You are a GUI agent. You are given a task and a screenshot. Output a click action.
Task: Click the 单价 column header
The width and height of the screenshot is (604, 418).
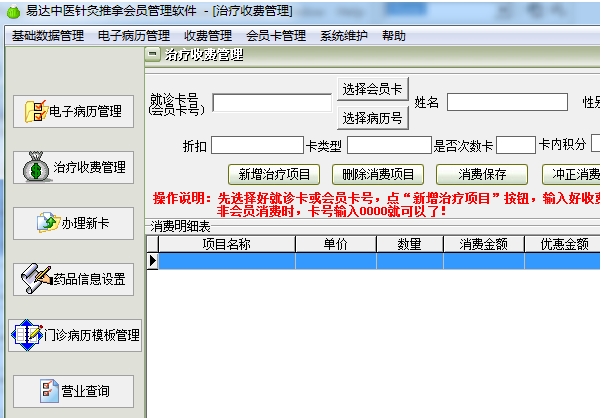(336, 244)
